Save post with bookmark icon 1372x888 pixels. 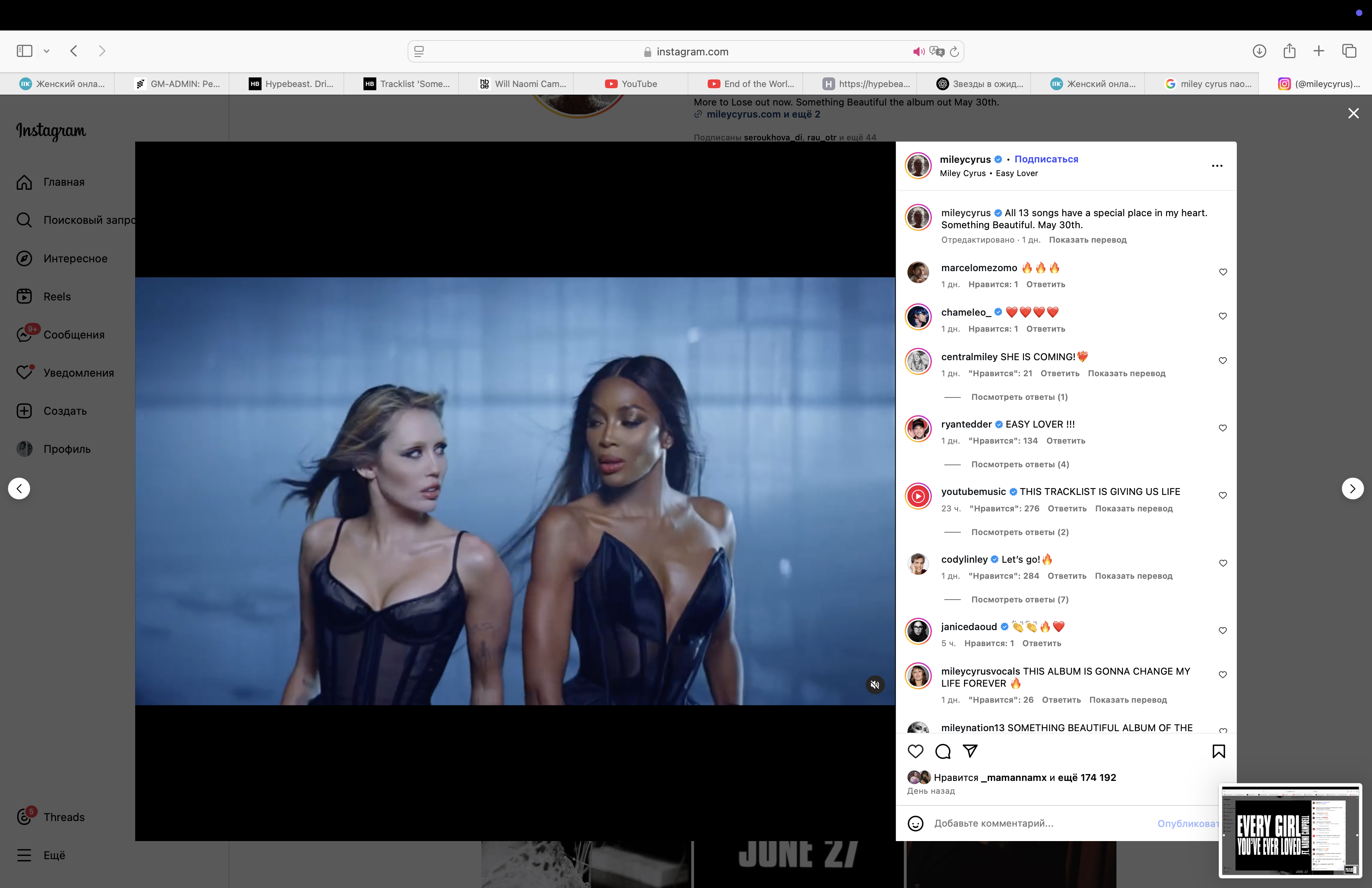[1219, 751]
